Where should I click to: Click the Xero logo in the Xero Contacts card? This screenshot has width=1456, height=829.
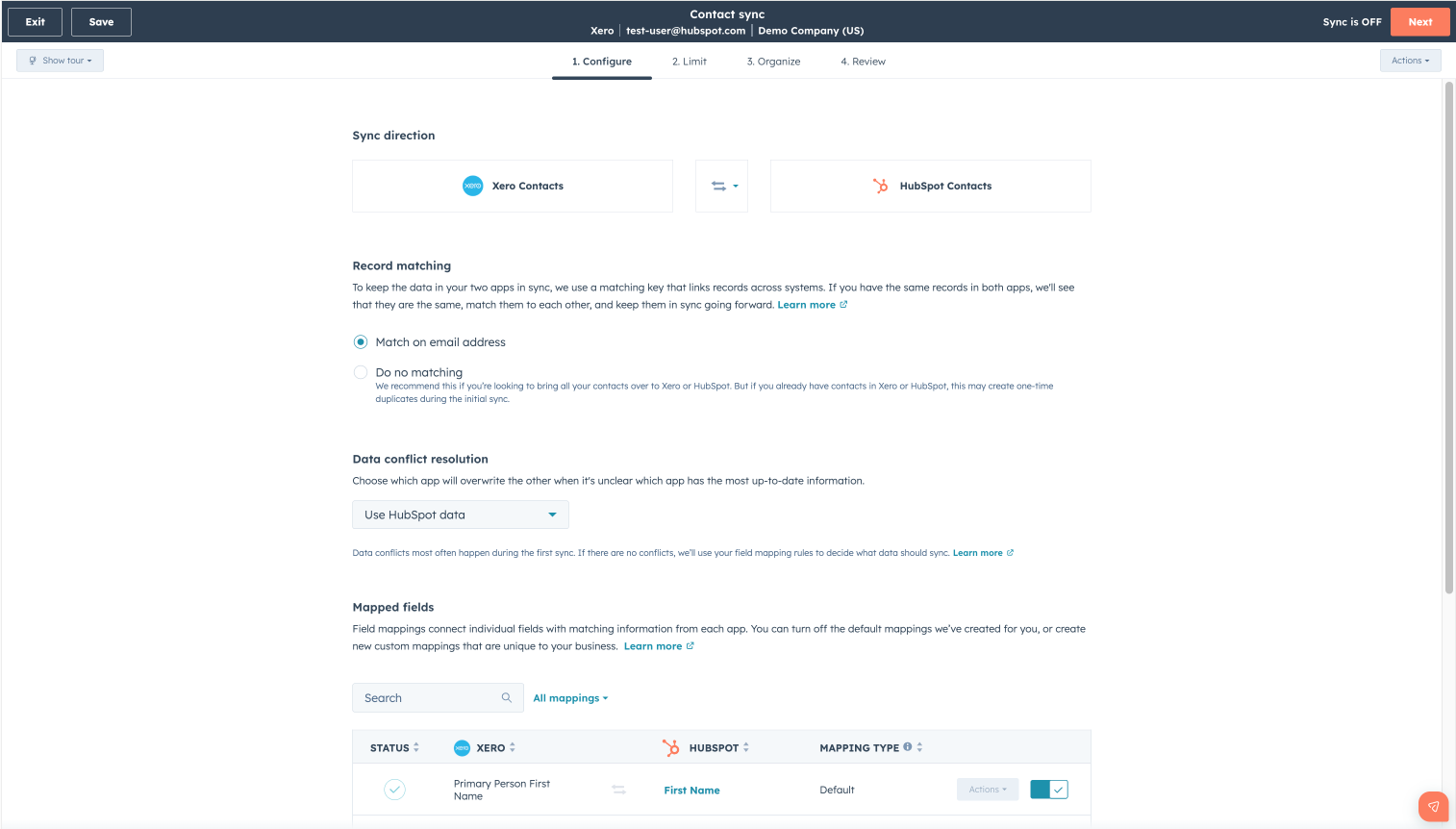tap(472, 186)
